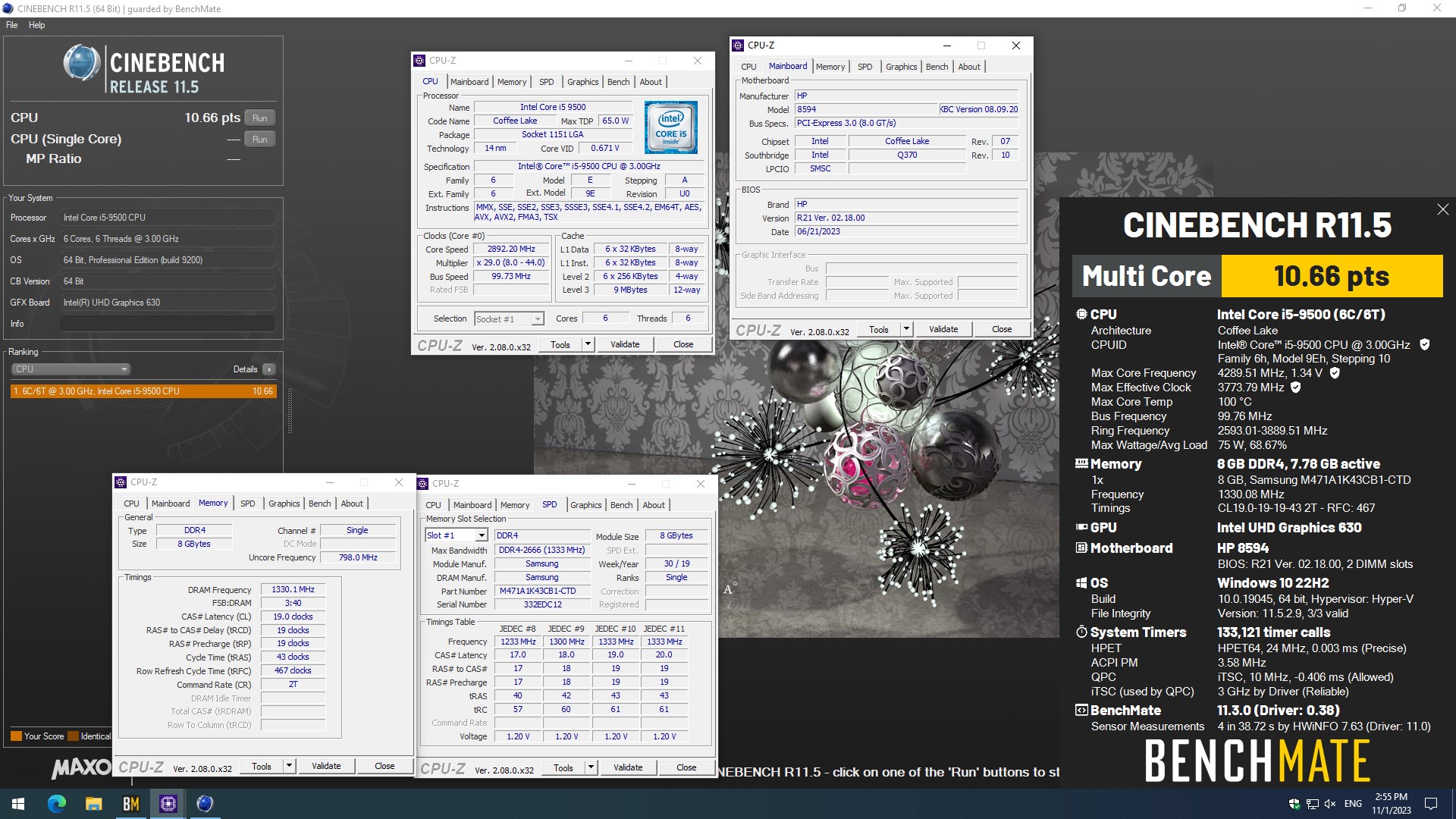The width and height of the screenshot is (1456, 819).
Task: Click CPU-Z SPD window title icon
Action: point(422,484)
